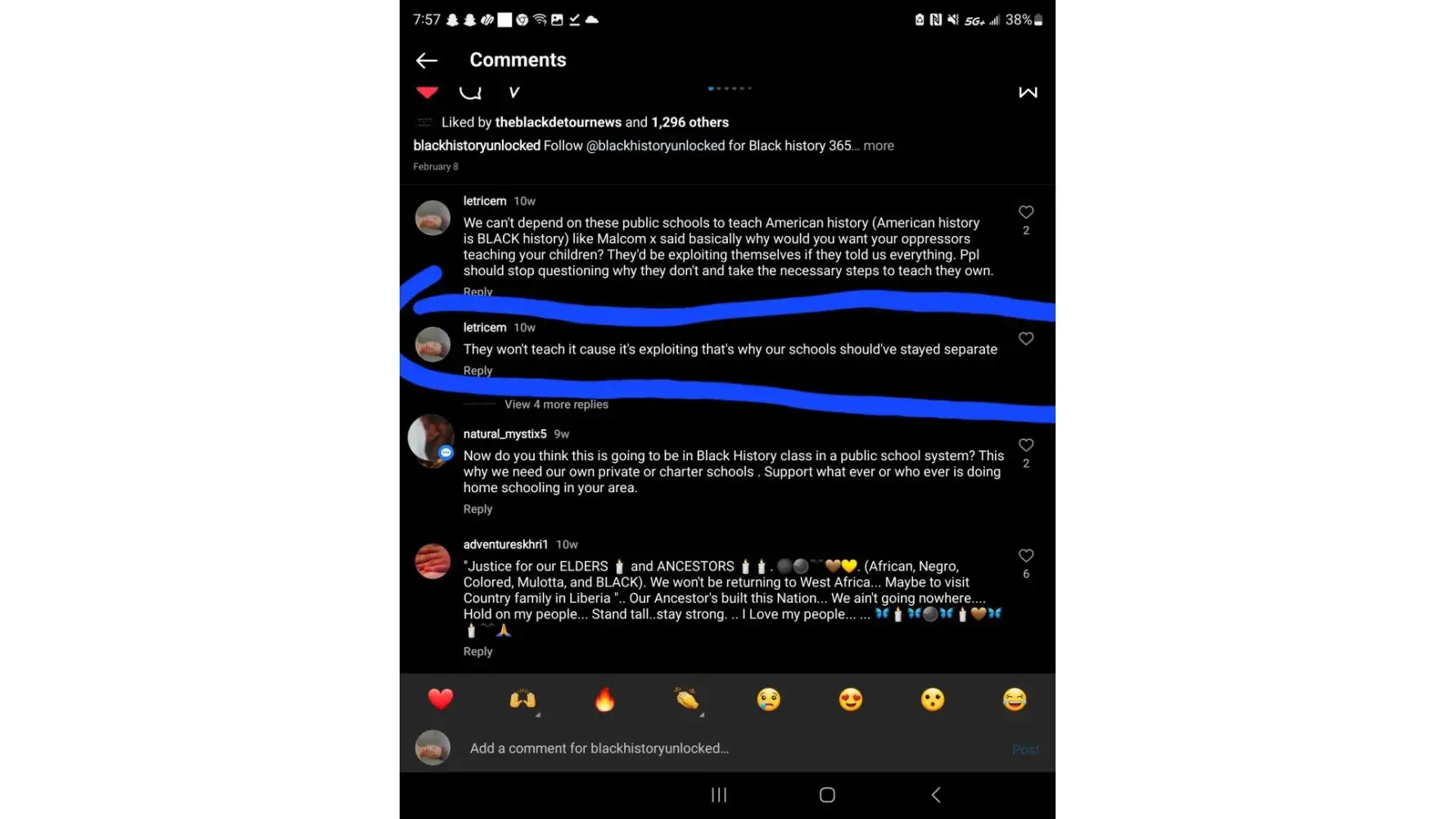This screenshot has width=1456, height=819.
Task: Click the Post button
Action: (1025, 749)
